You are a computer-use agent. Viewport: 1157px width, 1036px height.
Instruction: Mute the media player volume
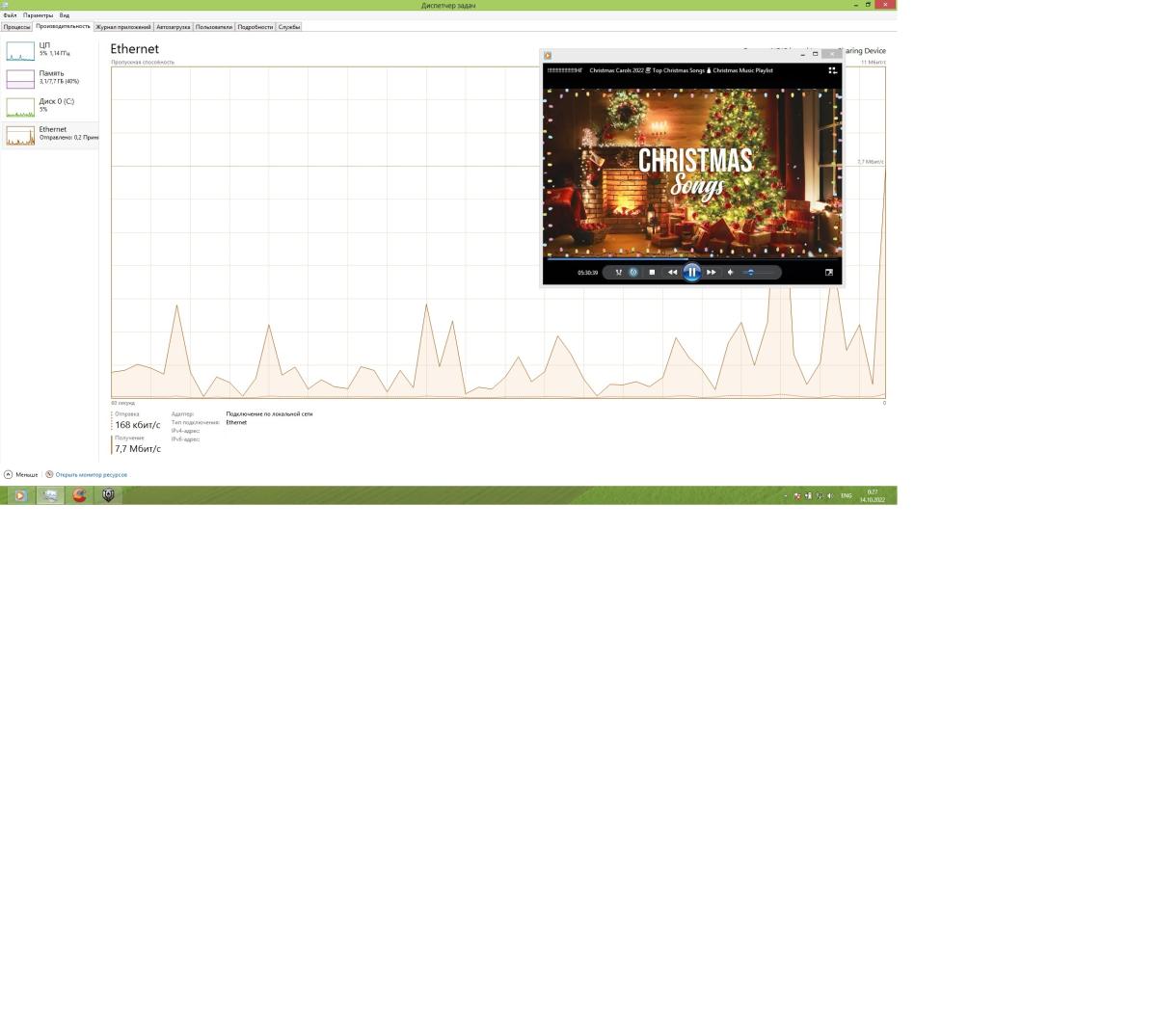tap(731, 272)
